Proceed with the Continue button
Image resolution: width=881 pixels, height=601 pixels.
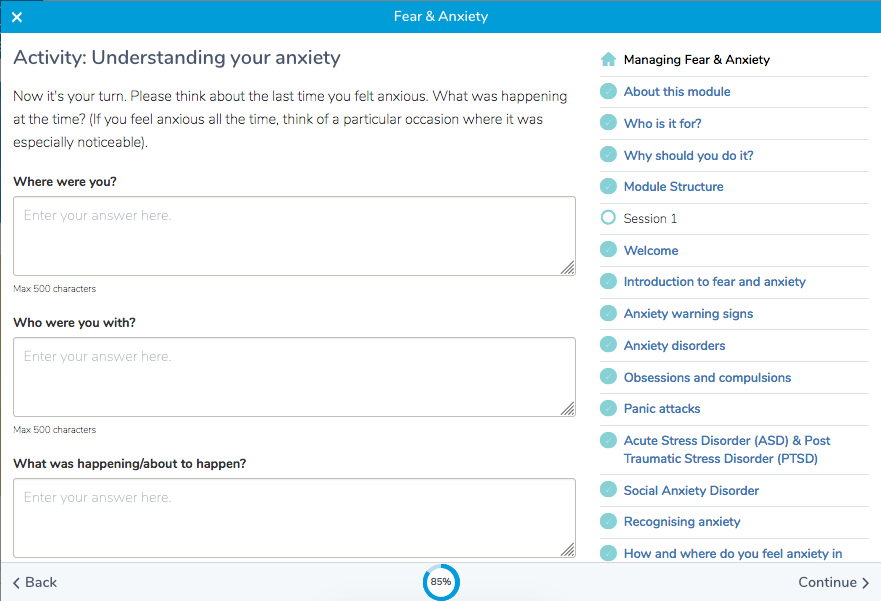[x=833, y=582]
